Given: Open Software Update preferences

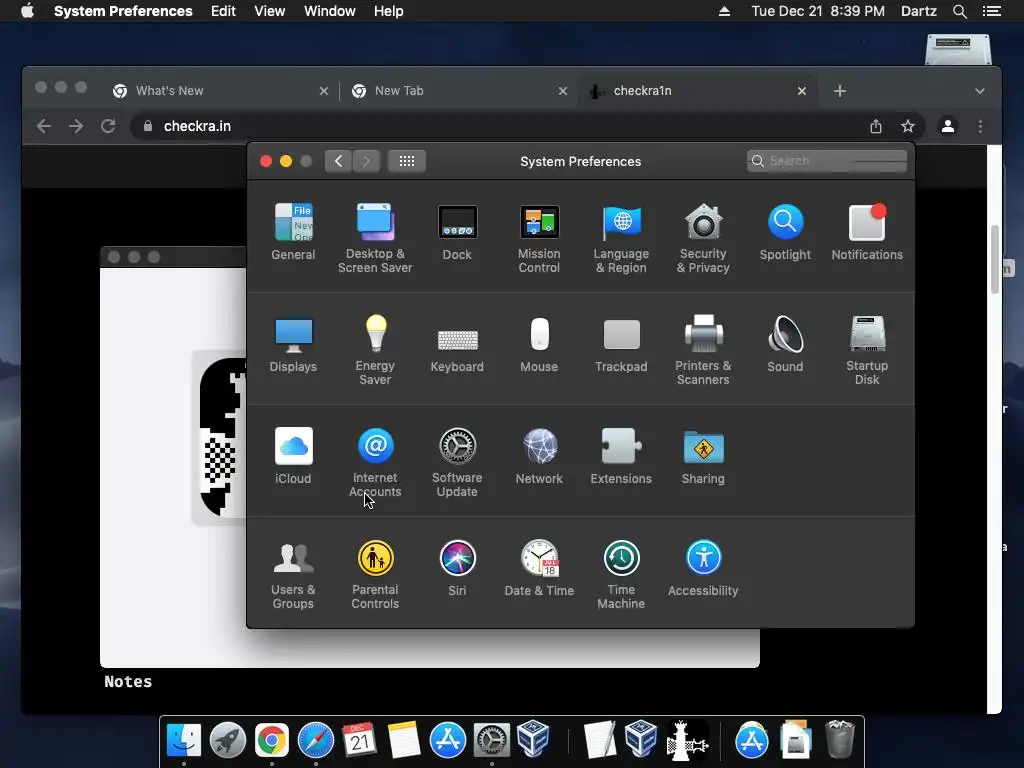Looking at the screenshot, I should tap(457, 462).
